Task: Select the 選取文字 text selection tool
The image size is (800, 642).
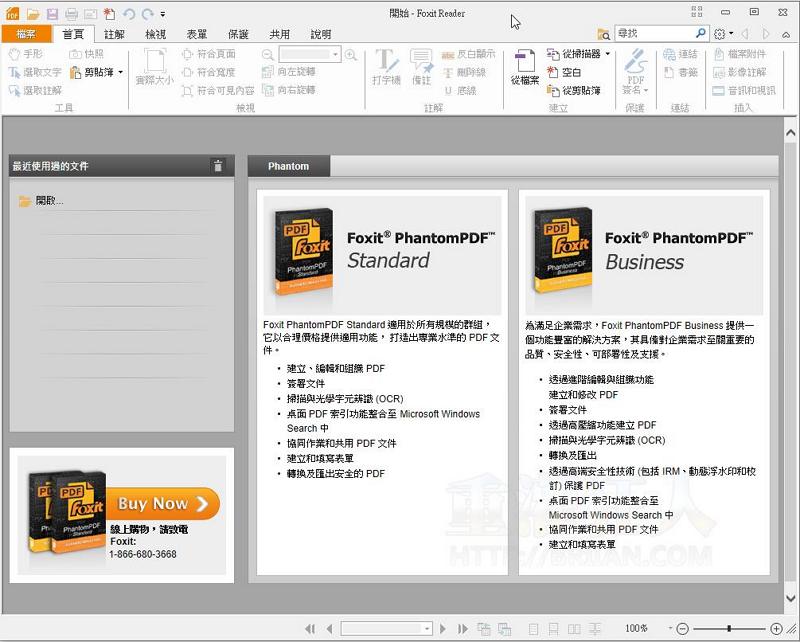Action: [35, 72]
